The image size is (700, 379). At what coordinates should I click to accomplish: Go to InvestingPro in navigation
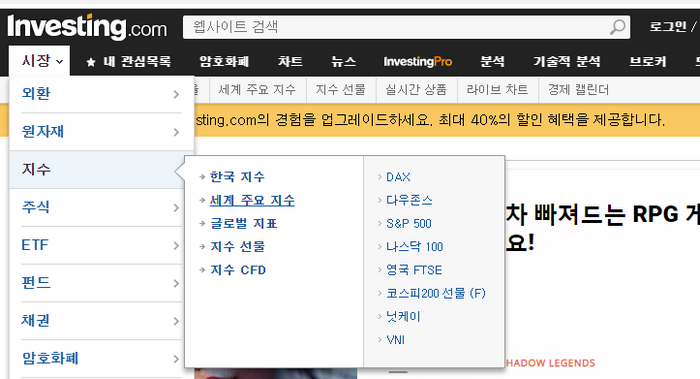tap(417, 61)
